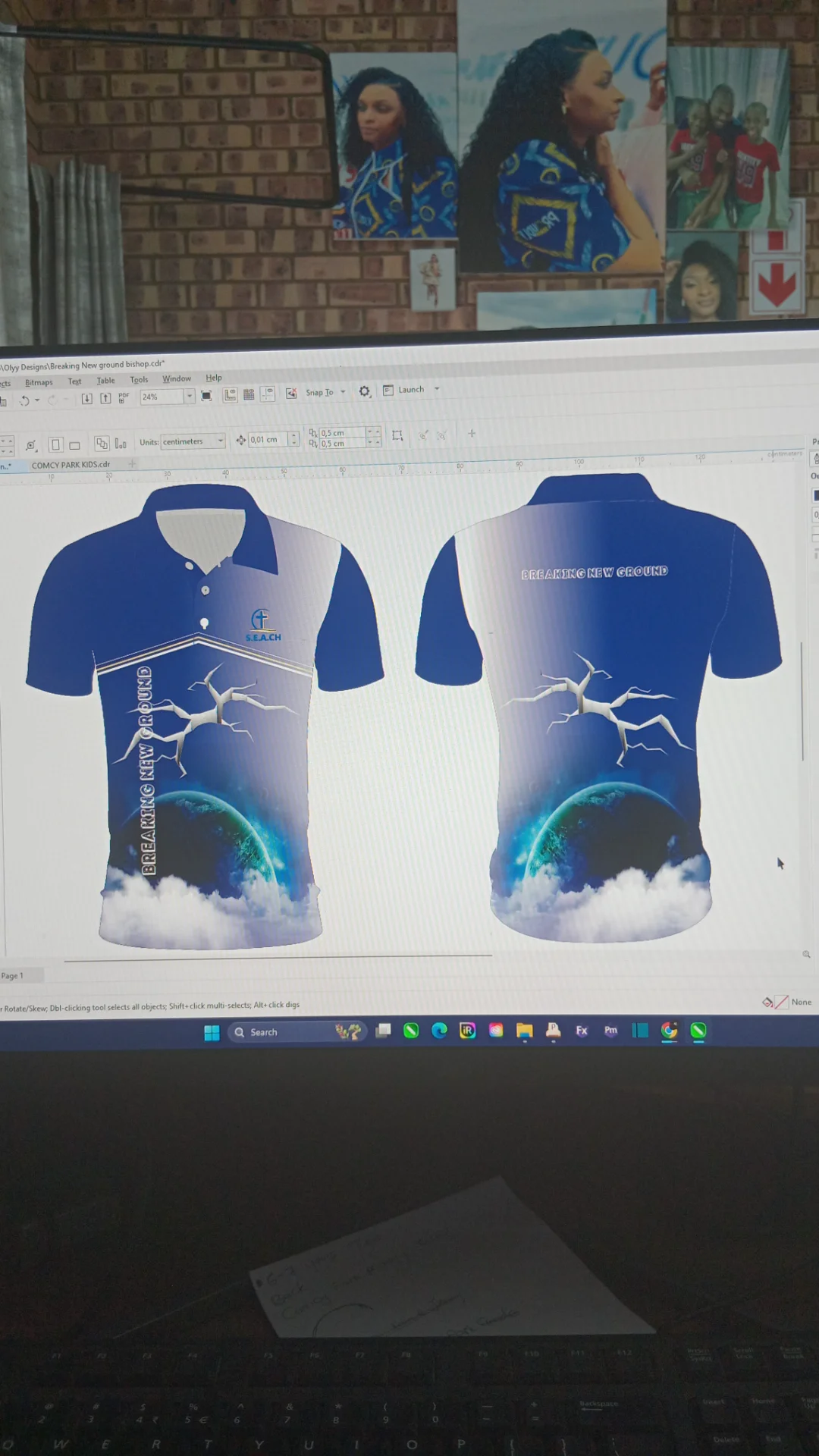
Task: Toggle show rulers button
Action: pos(230,395)
